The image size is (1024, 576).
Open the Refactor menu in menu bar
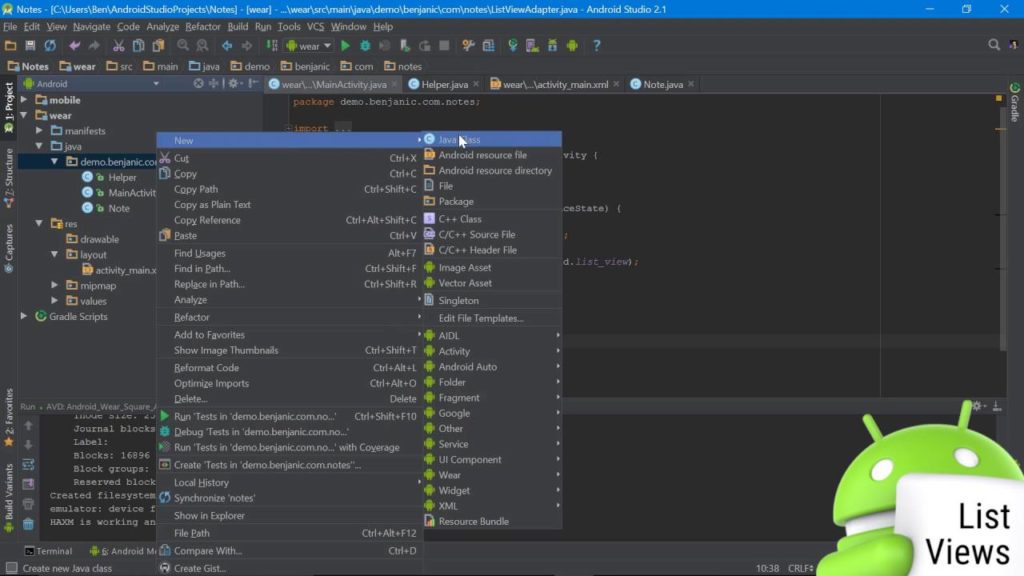202,27
